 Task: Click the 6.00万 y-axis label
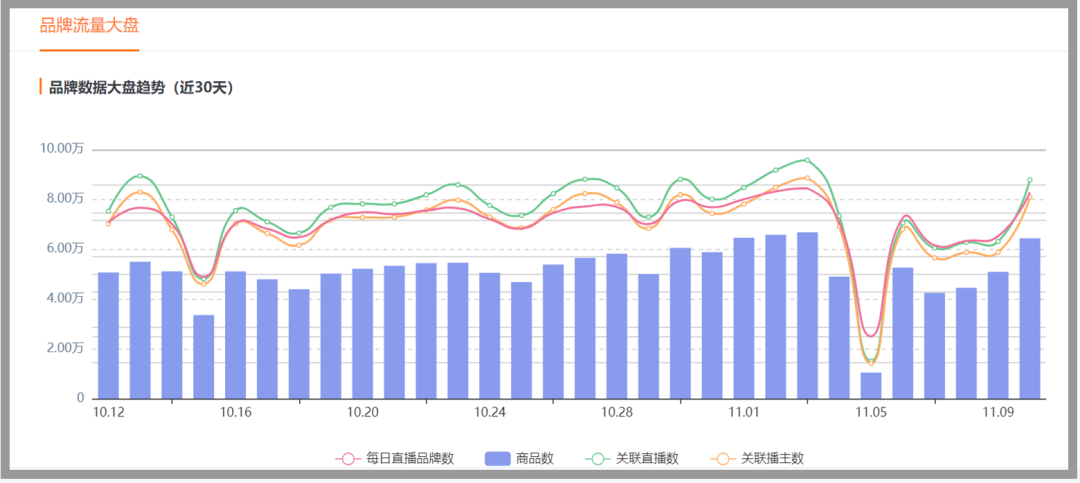65,248
